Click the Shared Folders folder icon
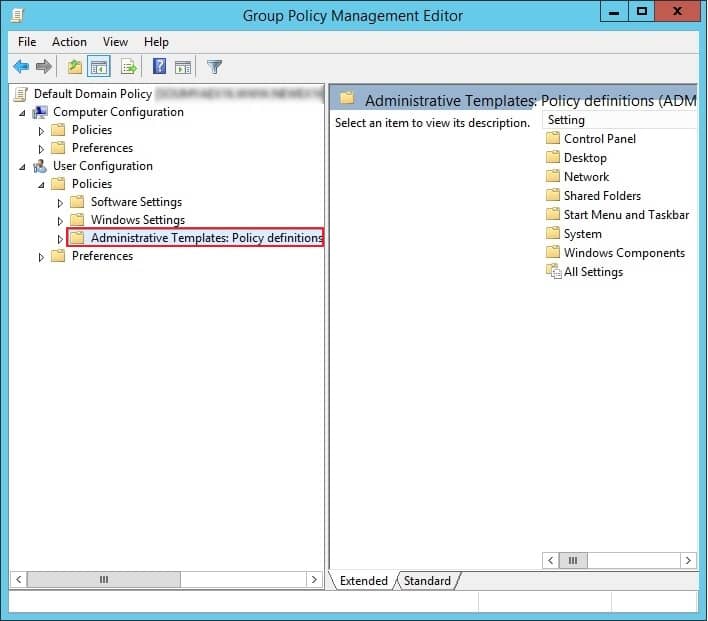This screenshot has height=621, width=708. pyautogui.click(x=553, y=195)
